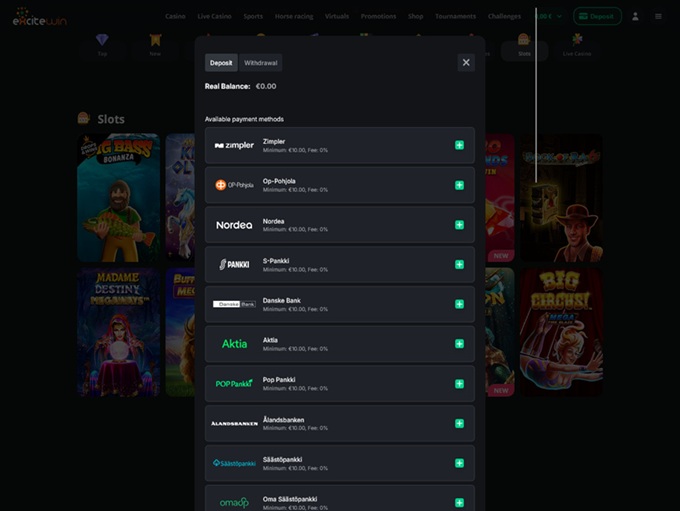The image size is (680, 511).
Task: Click the green Deposit button in header
Action: click(597, 17)
